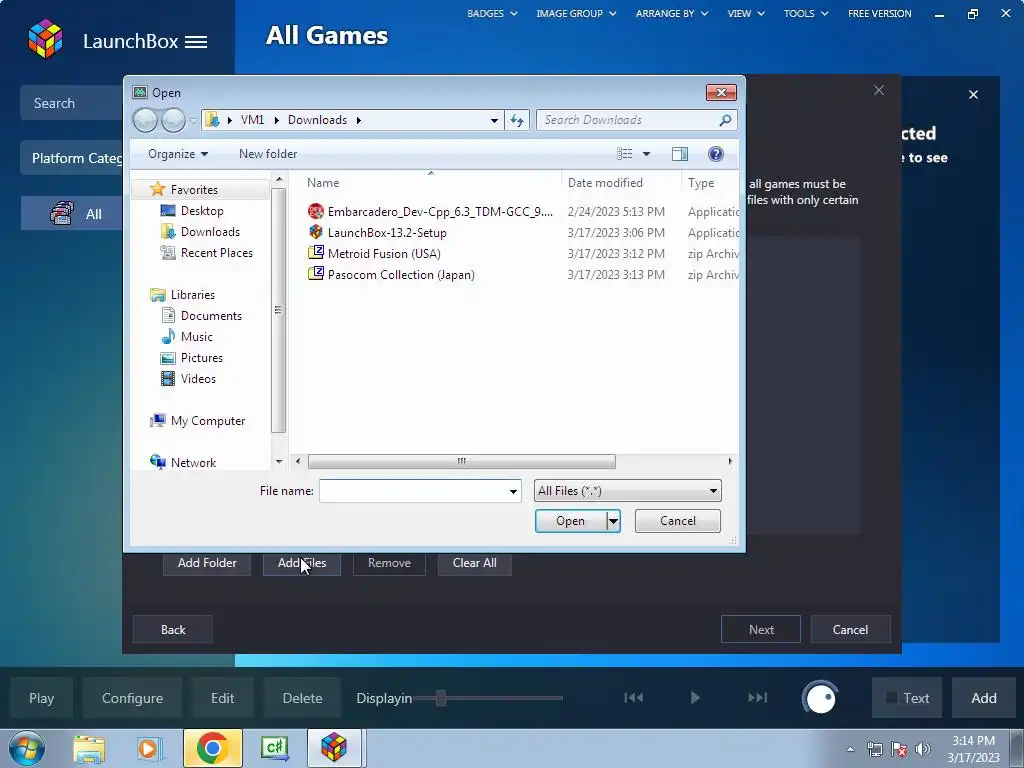Click the refresh folder icon
1024x768 pixels.
coord(517,120)
